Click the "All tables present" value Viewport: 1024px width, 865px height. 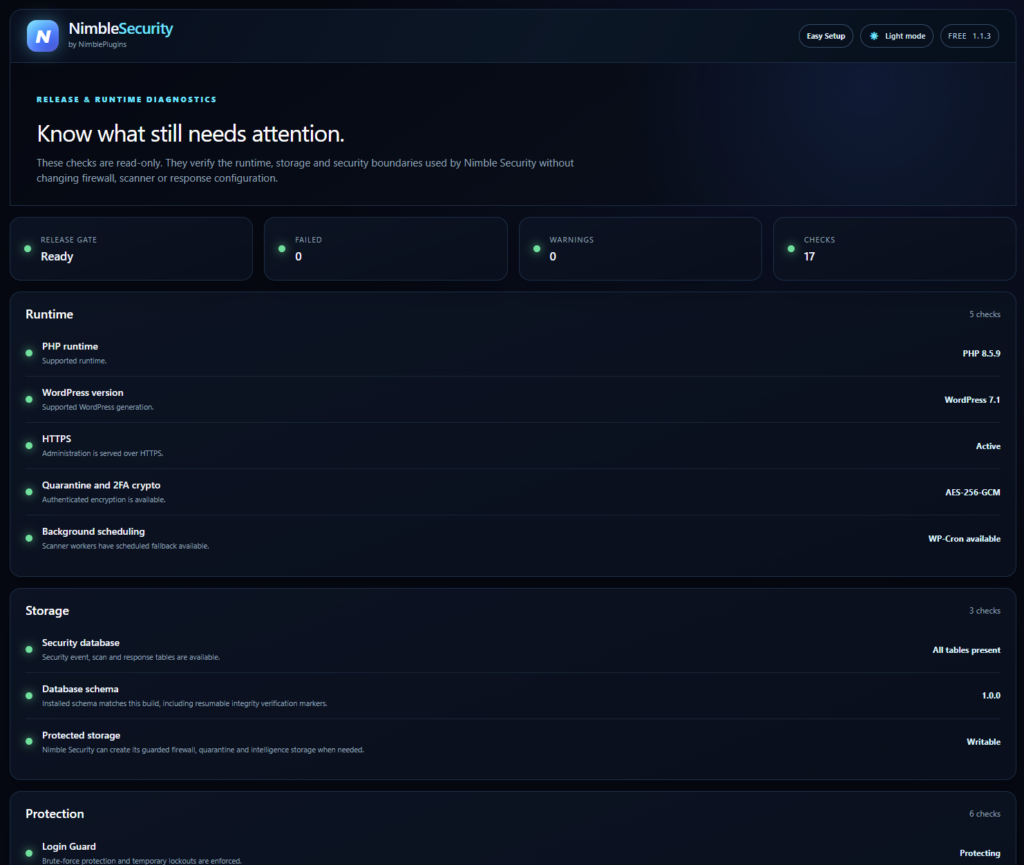[x=966, y=650]
